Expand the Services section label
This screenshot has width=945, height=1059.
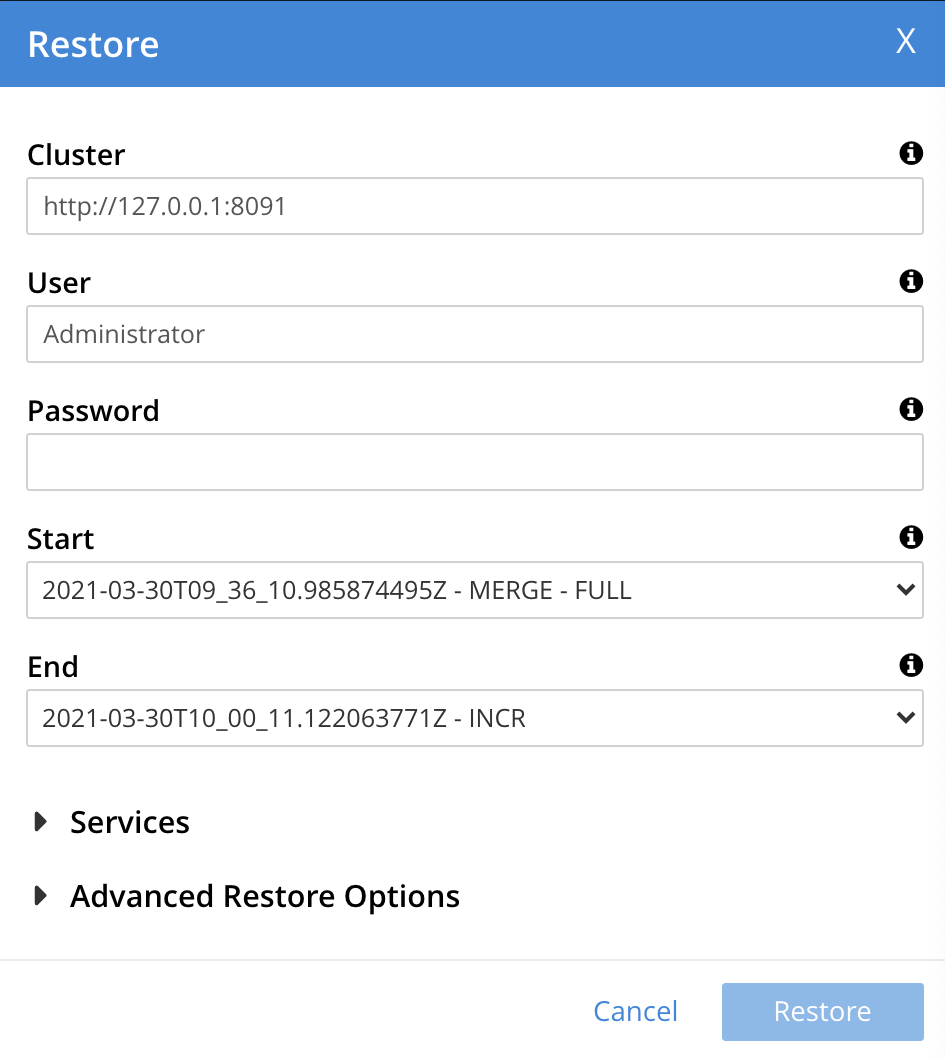[129, 822]
